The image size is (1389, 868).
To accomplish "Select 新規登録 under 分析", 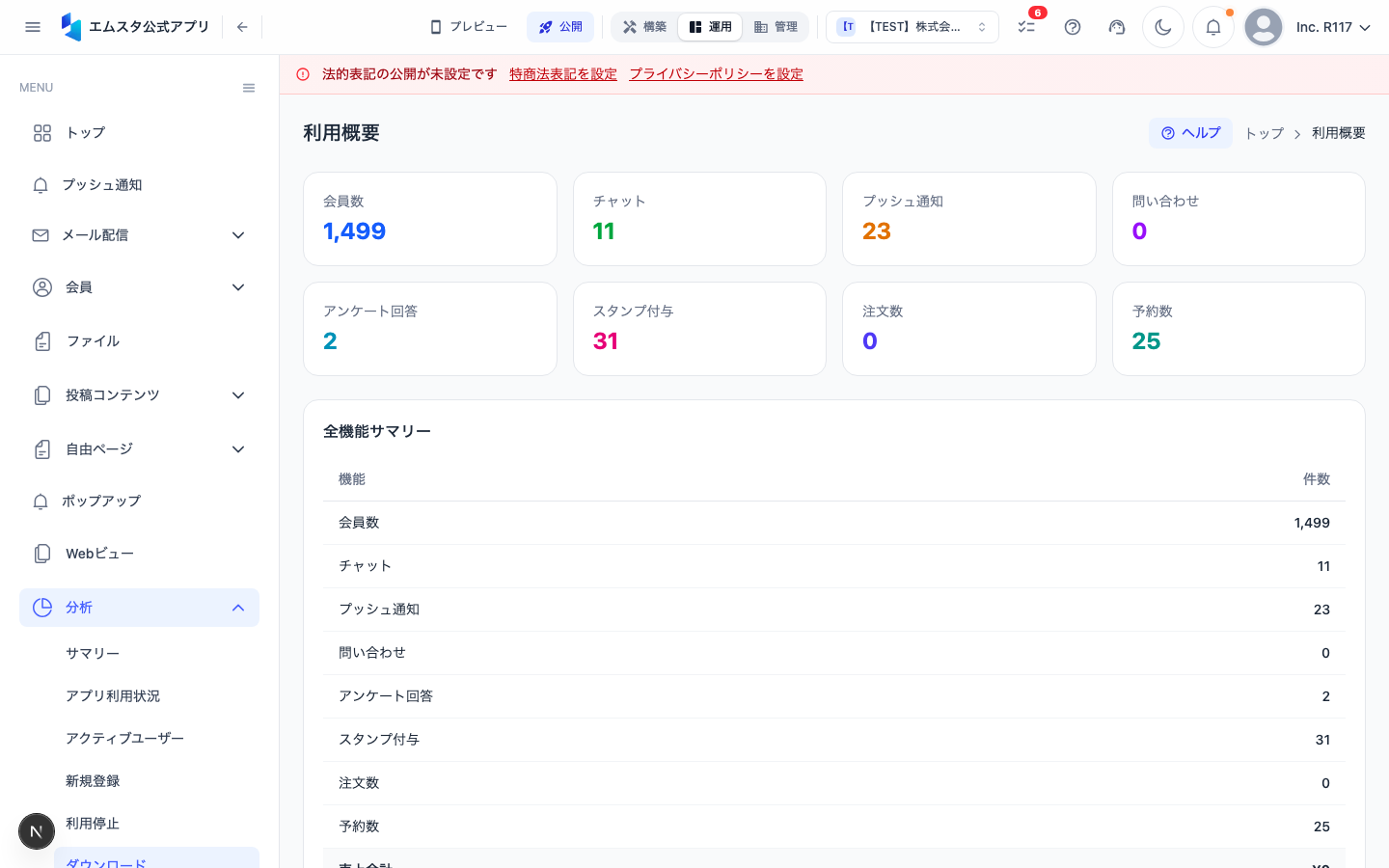I will (156, 781).
